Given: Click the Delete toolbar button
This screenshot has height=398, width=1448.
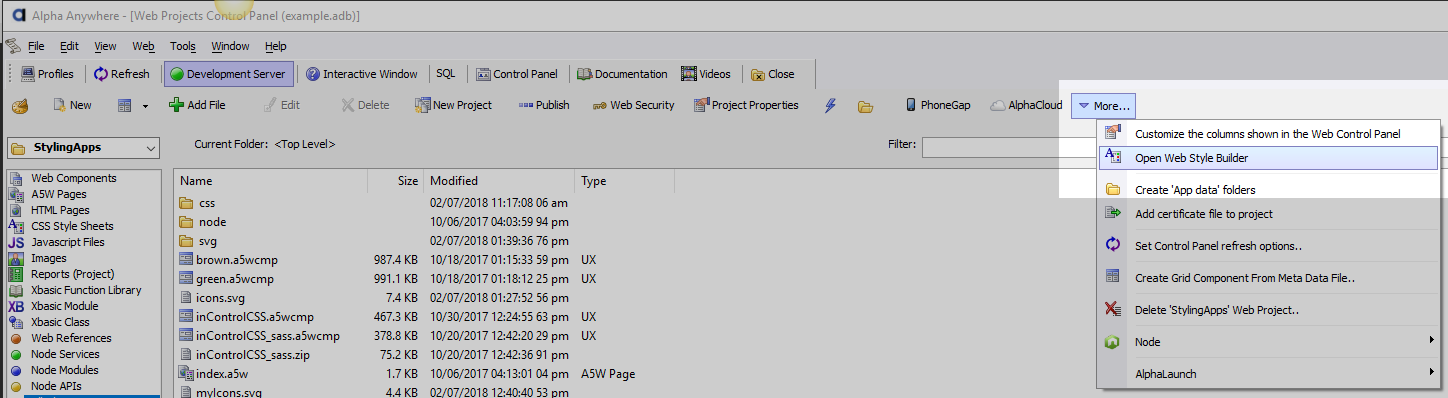Looking at the screenshot, I should coord(365,105).
